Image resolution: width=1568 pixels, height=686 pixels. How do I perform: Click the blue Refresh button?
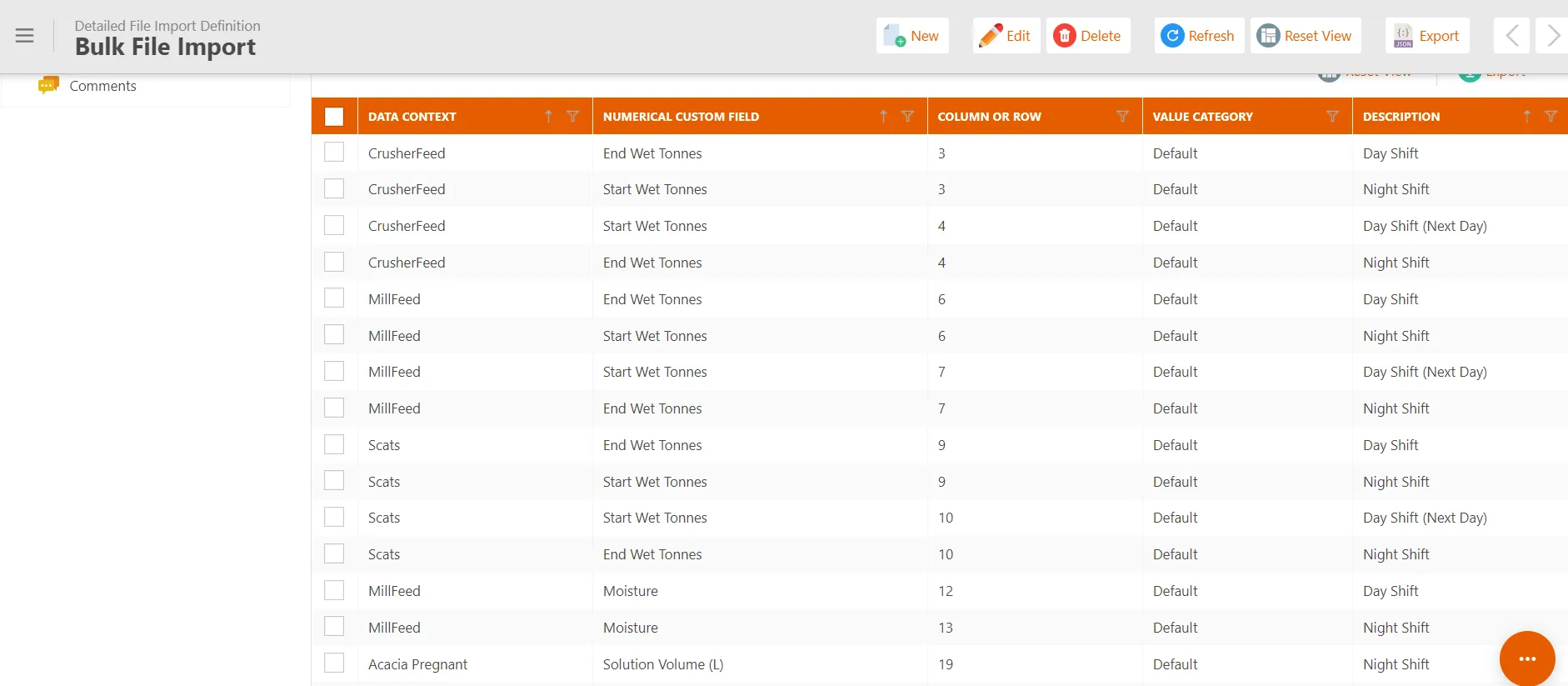pyautogui.click(x=1199, y=36)
